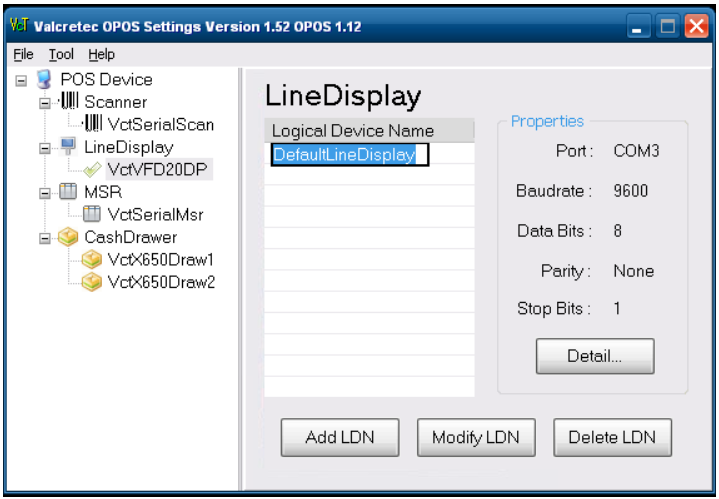This screenshot has height=499, width=719.
Task: Collapse the CashDrawer tree branch
Action: click(44, 238)
